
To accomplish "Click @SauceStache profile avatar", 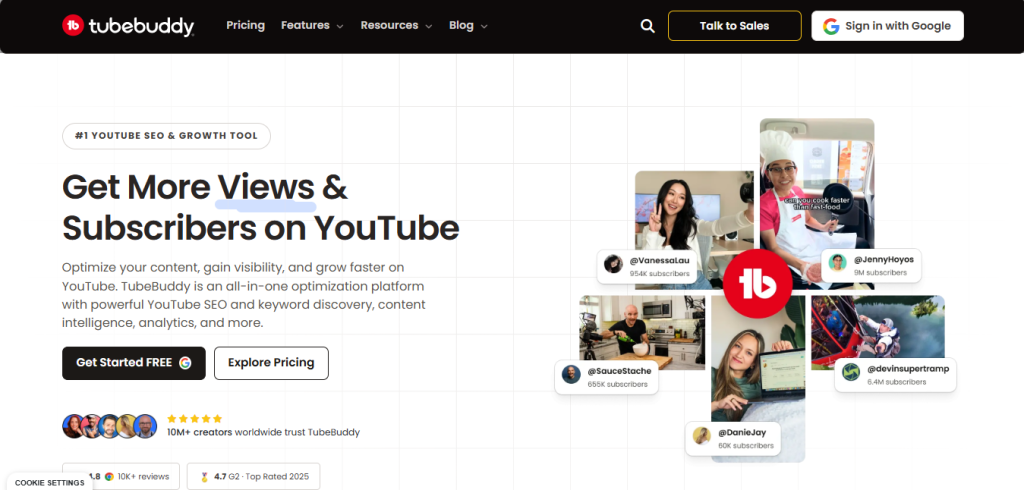I will [x=571, y=374].
